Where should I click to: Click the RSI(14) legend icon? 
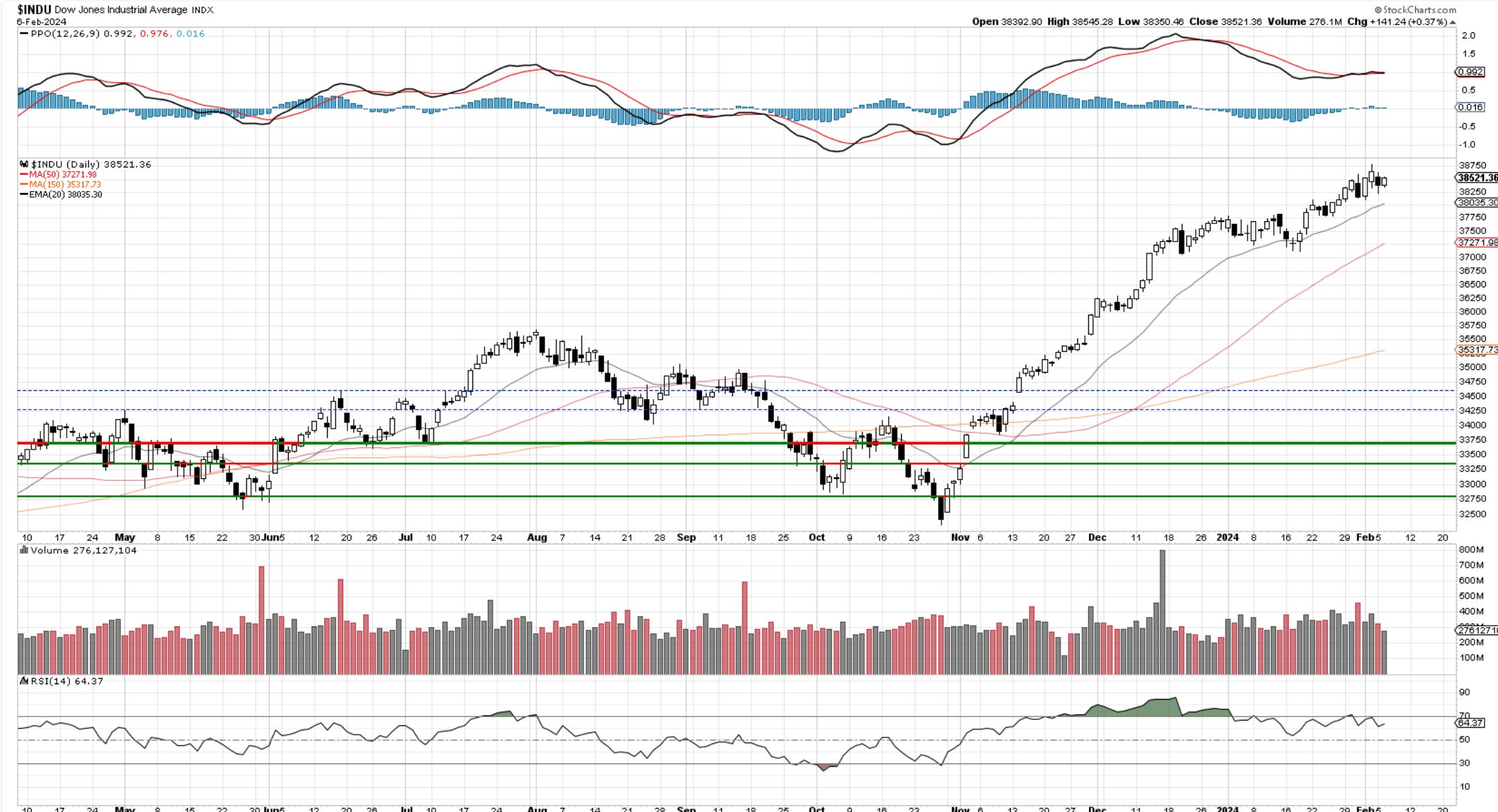[x=24, y=681]
